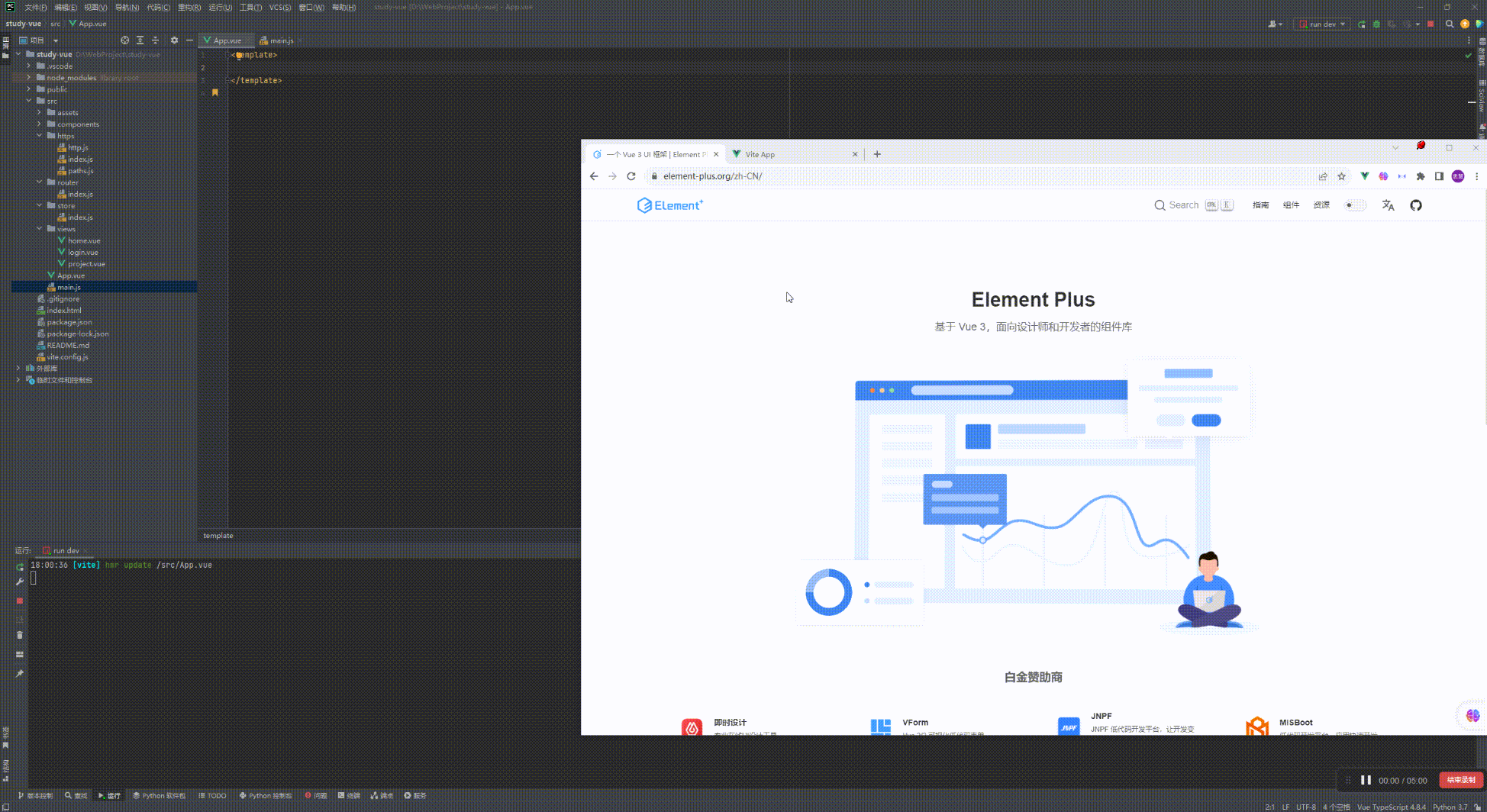Image resolution: width=1487 pixels, height=812 pixels.
Task: Click the orange update arrow icon
Action: (x=1465, y=24)
